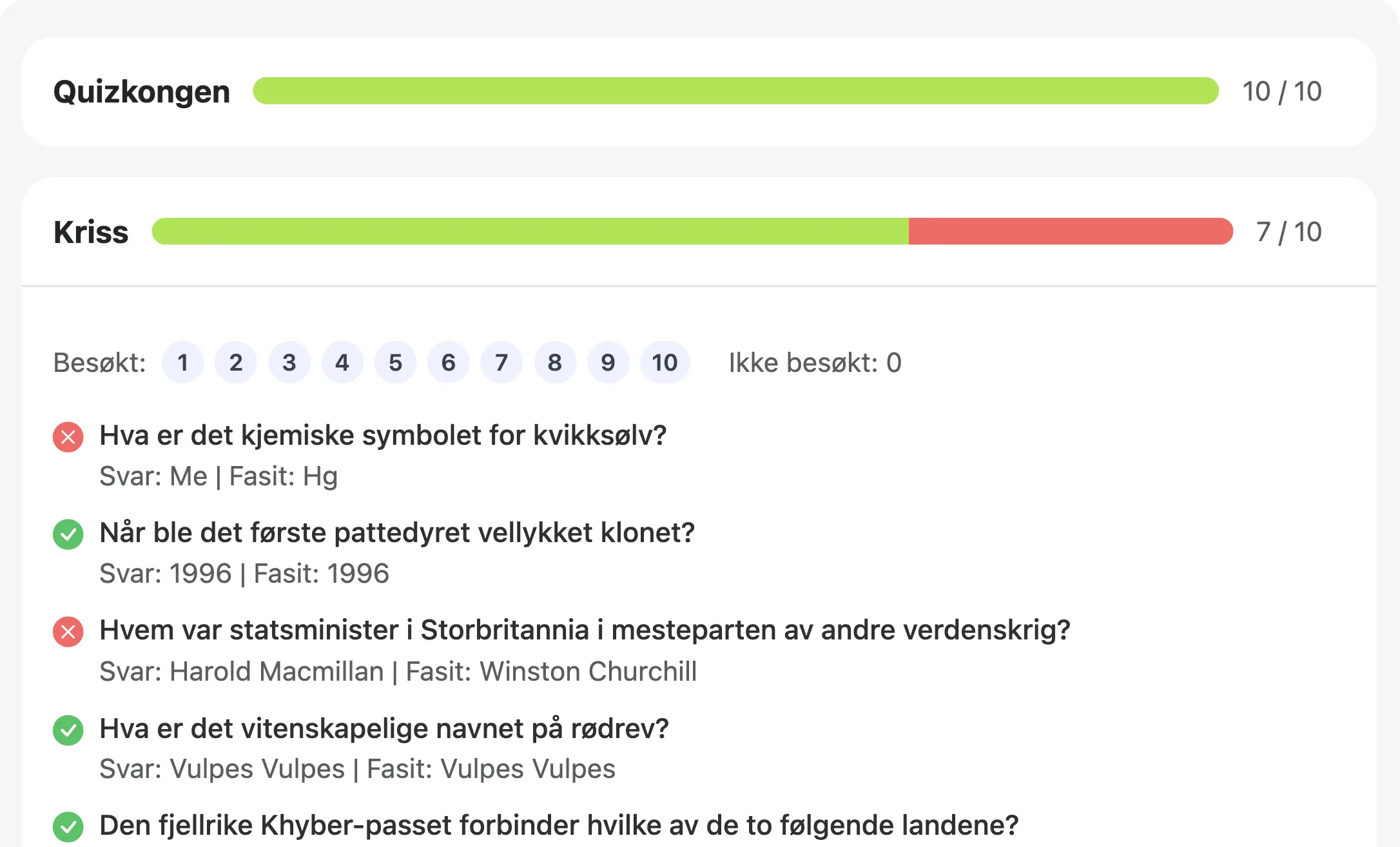Click the player name Kriss
This screenshot has width=1400, height=847.
91,233
